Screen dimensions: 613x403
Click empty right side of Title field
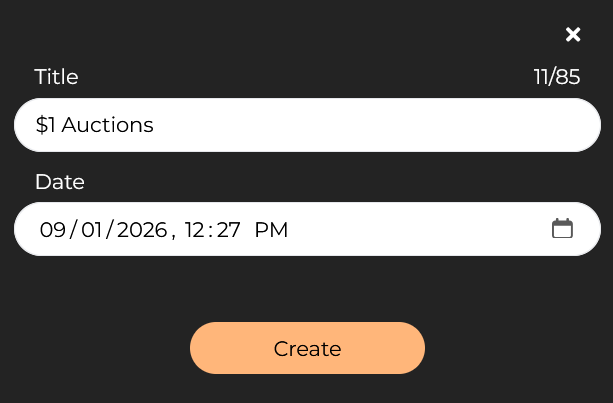pos(375,125)
